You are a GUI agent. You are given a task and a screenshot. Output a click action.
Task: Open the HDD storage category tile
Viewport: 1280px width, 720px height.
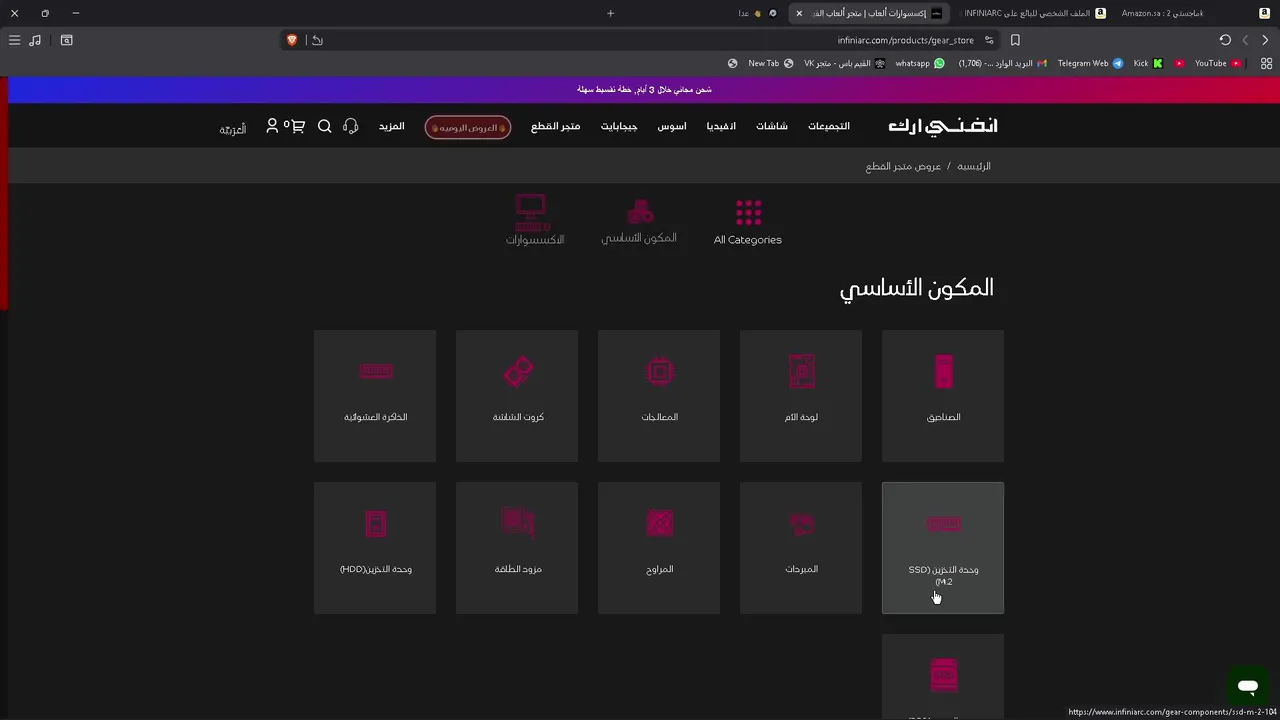(x=375, y=548)
